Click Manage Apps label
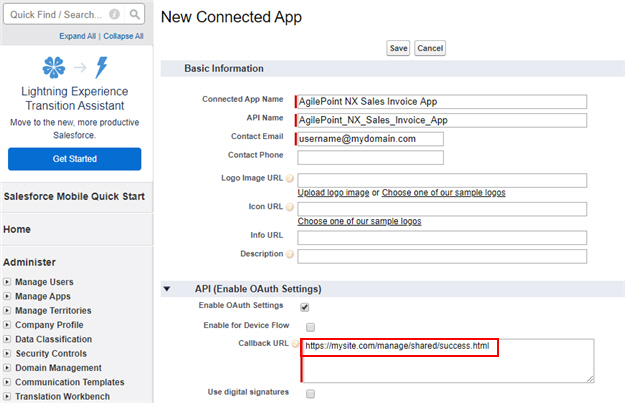625x403 pixels. click(x=43, y=296)
